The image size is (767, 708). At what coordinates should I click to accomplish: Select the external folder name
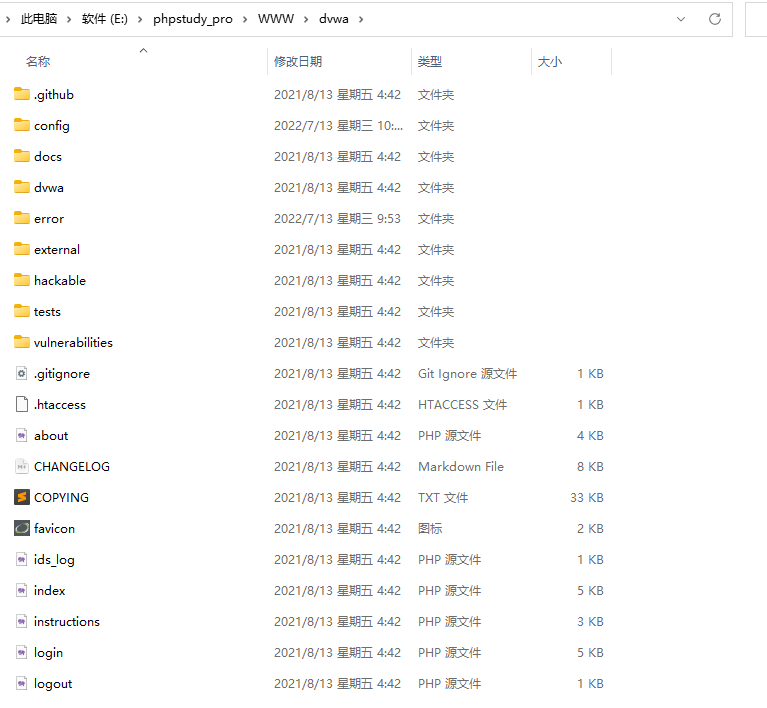coord(57,250)
